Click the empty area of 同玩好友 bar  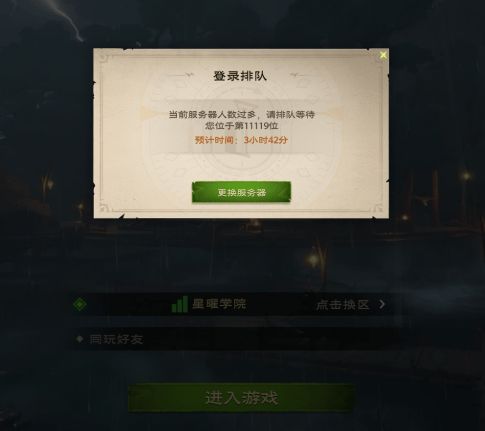pos(267,339)
